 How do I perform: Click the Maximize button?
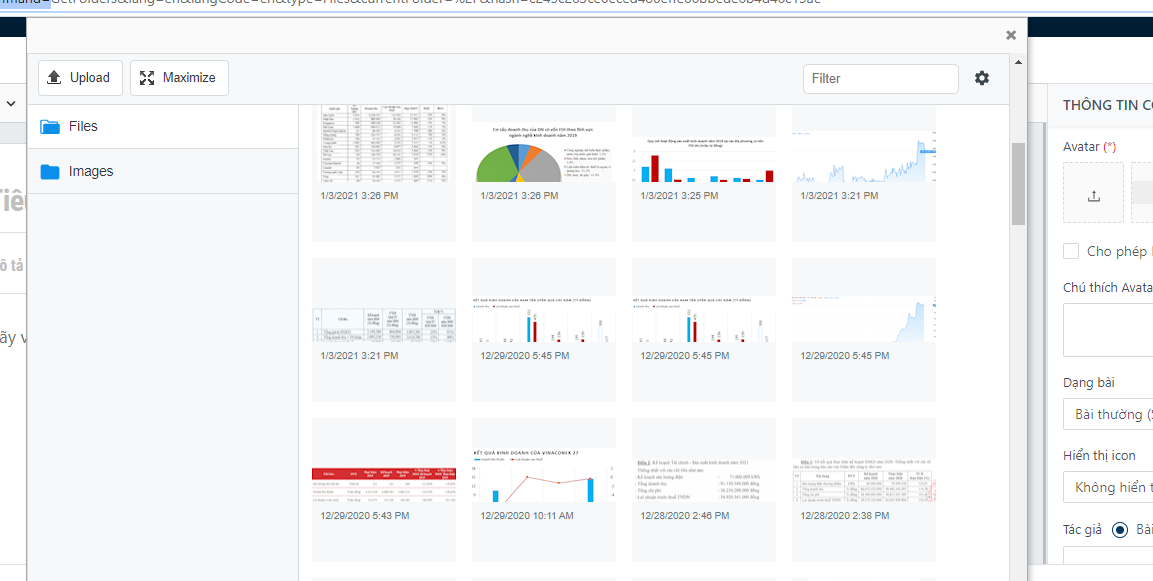pyautogui.click(x=179, y=78)
